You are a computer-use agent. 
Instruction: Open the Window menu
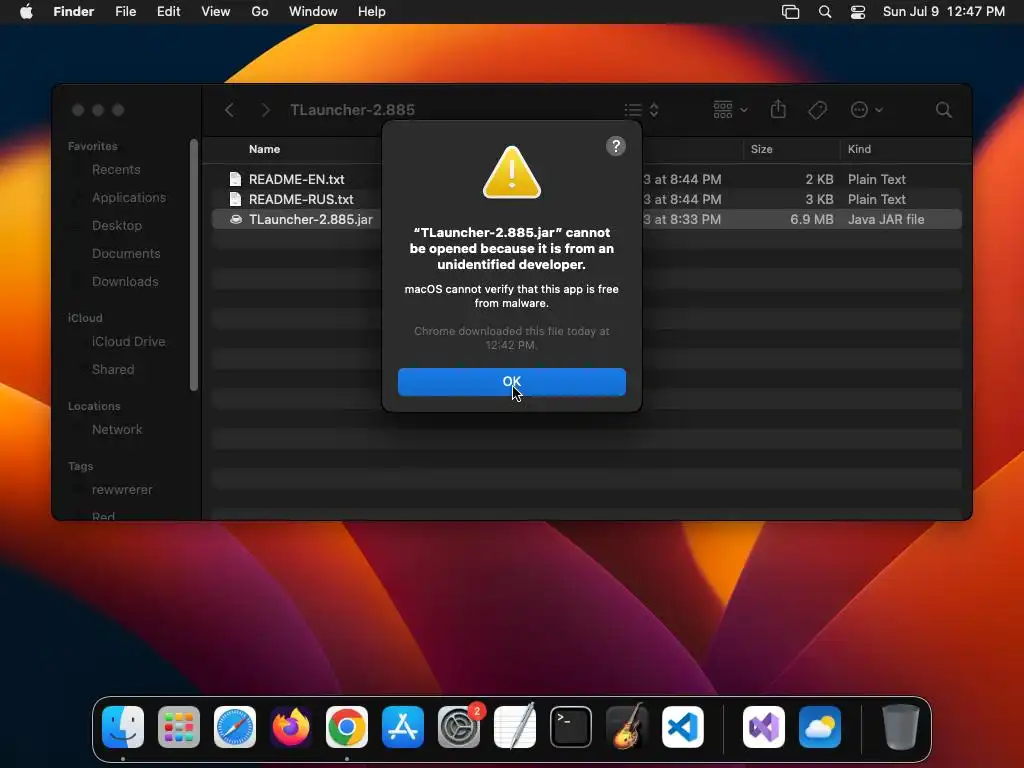point(313,12)
